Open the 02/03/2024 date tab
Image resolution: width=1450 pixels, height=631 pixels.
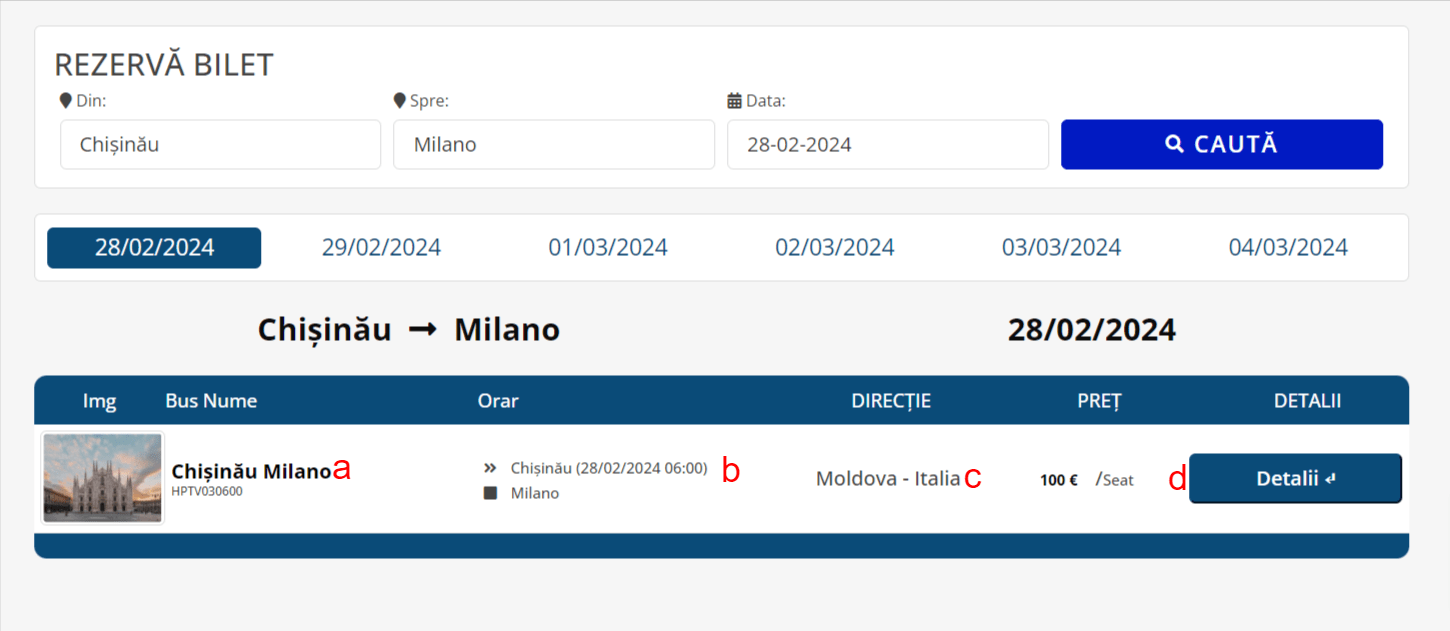(x=835, y=248)
